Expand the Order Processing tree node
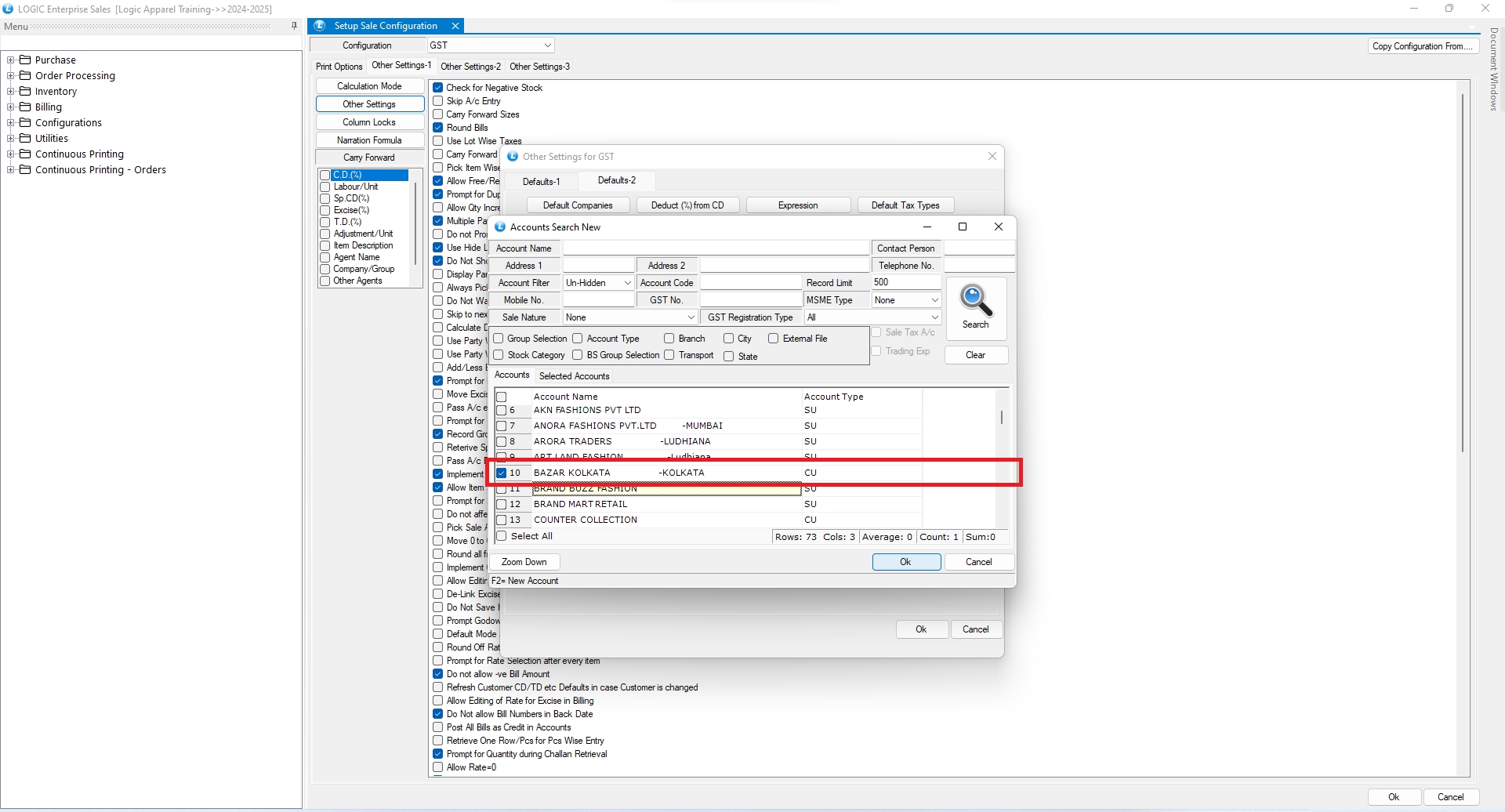Screen dimensions: 1505x812 (x=11, y=75)
